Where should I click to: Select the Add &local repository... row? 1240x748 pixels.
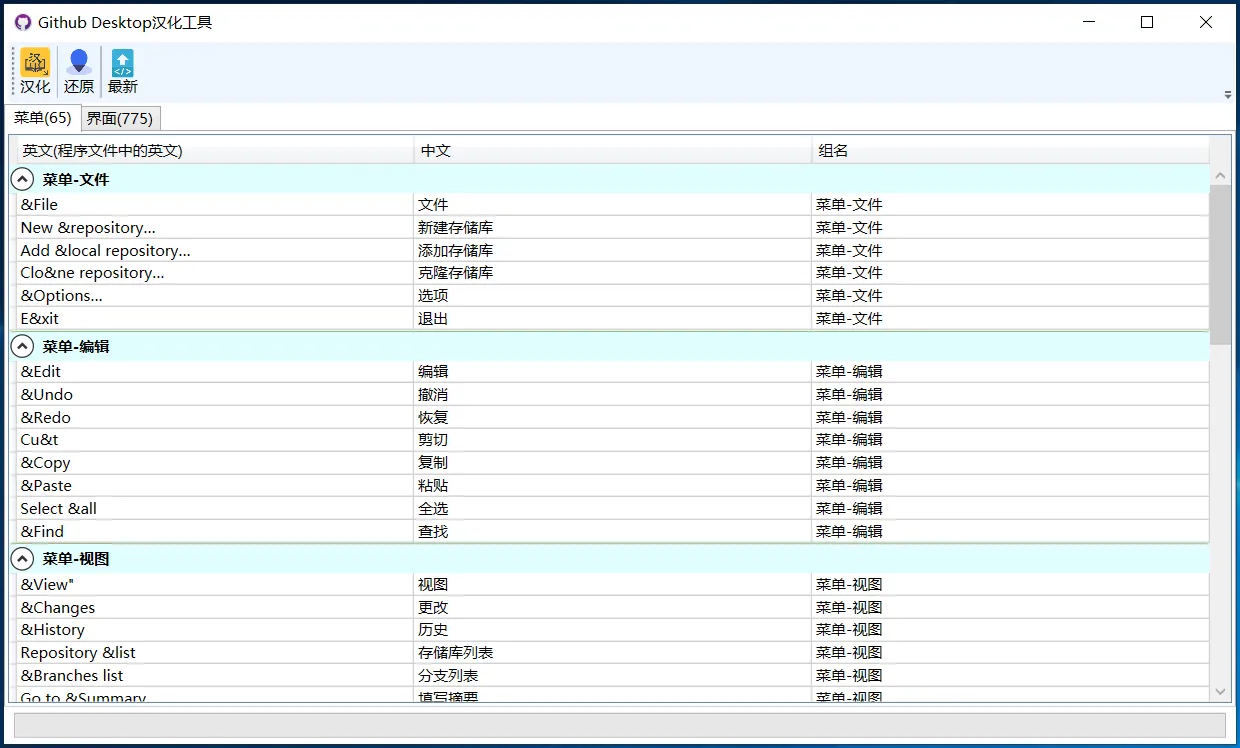pos(613,250)
